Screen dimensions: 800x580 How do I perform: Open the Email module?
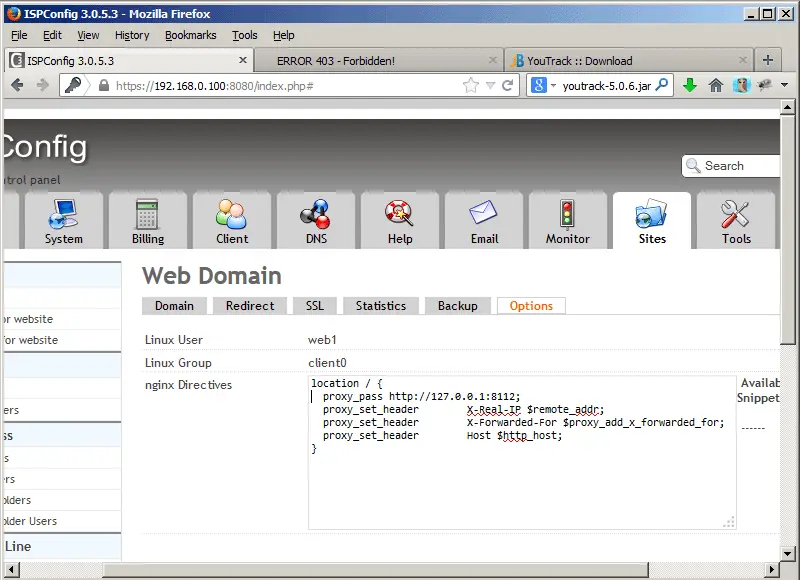(x=484, y=220)
